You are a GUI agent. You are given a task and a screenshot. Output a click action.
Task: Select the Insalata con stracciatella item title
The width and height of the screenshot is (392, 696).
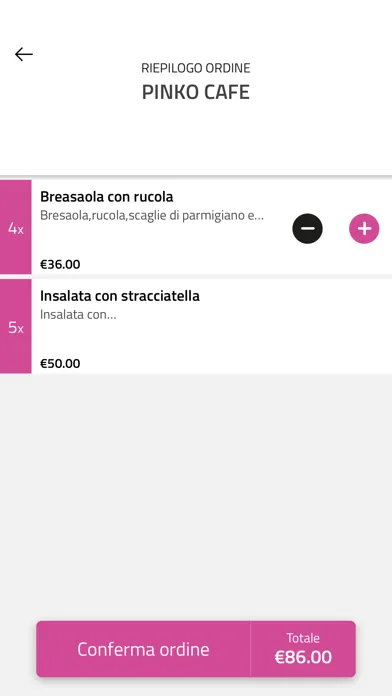[120, 296]
